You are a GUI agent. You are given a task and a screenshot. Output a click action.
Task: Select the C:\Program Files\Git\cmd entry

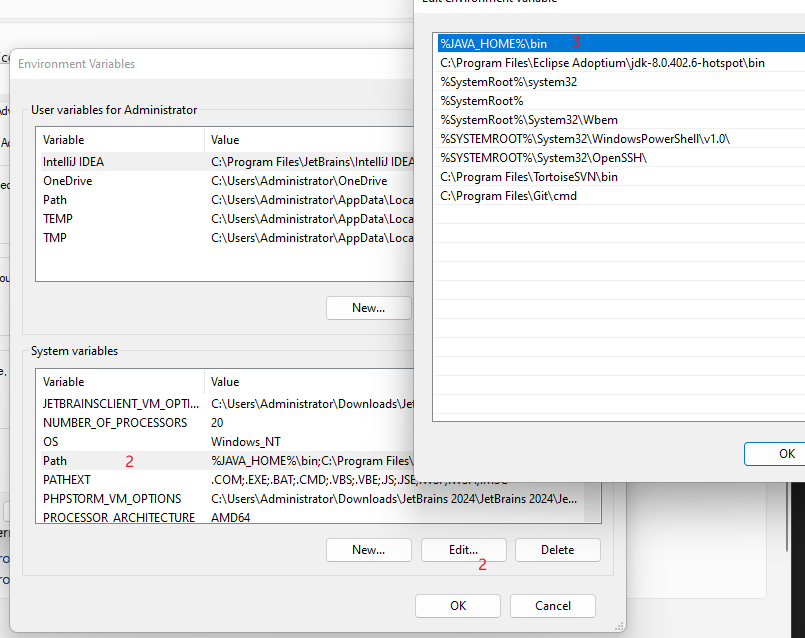tap(621, 196)
